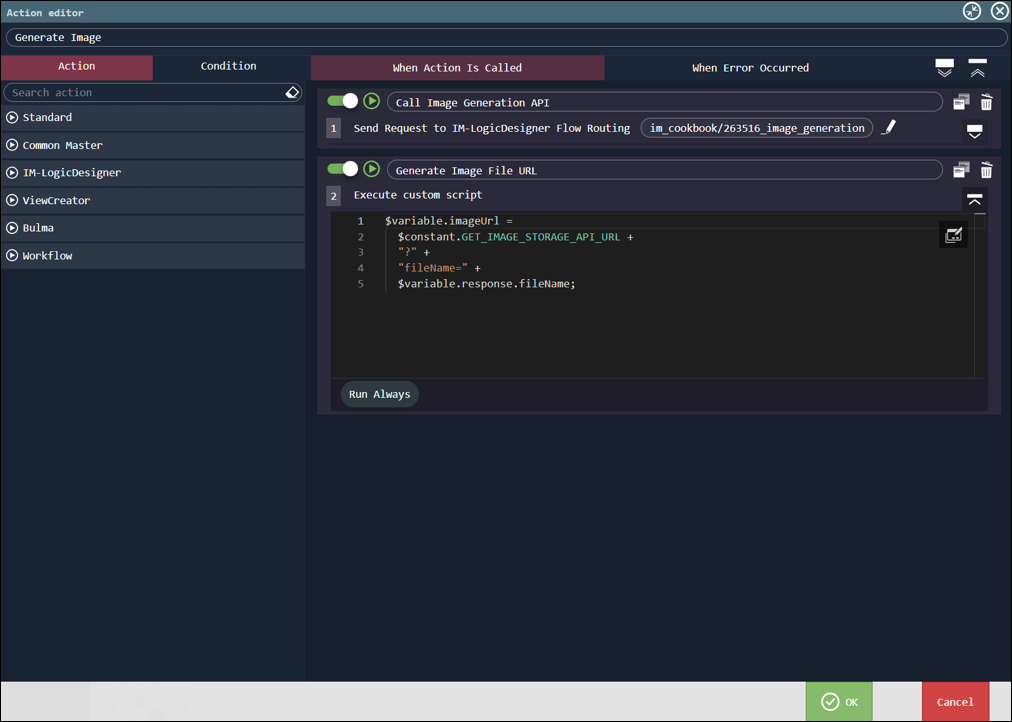Click the OK button
The image size is (1012, 722).
(x=839, y=702)
